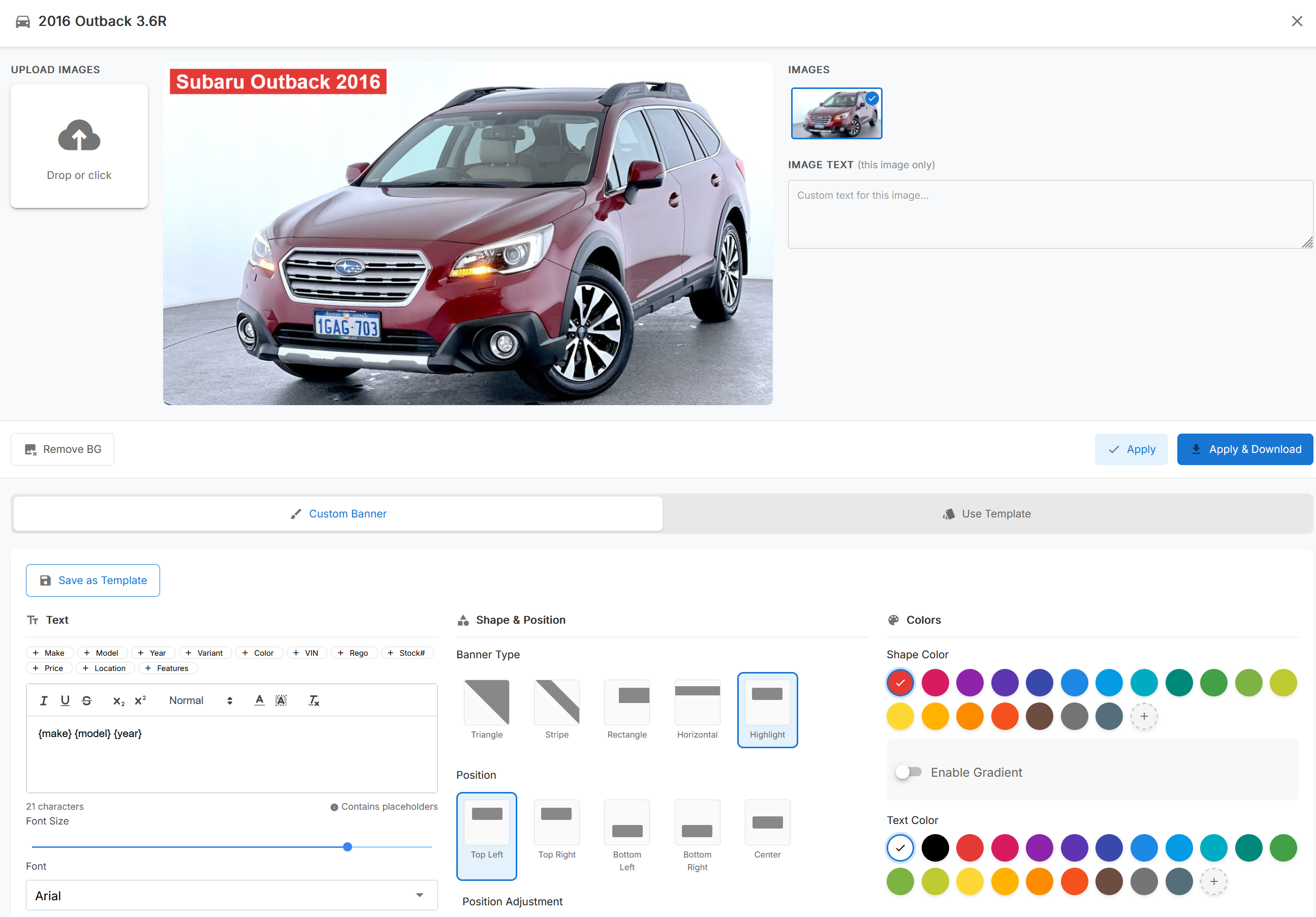Screen dimensions: 1316x917
Task: Enable the gradient toggle switch
Action: pyautogui.click(x=908, y=772)
